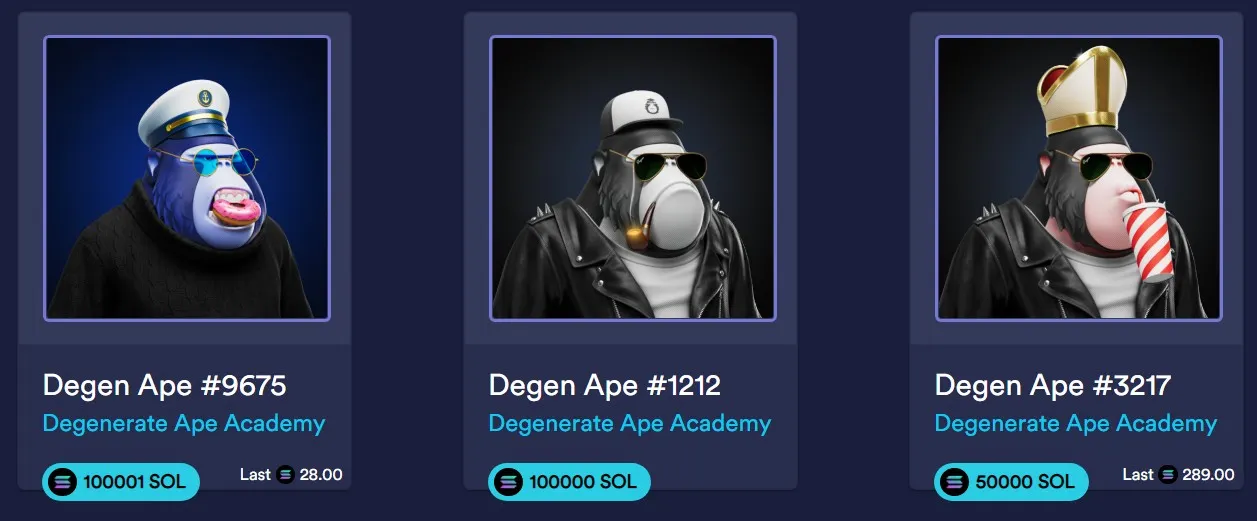Click the 100001 SOL price badge

pos(121,482)
